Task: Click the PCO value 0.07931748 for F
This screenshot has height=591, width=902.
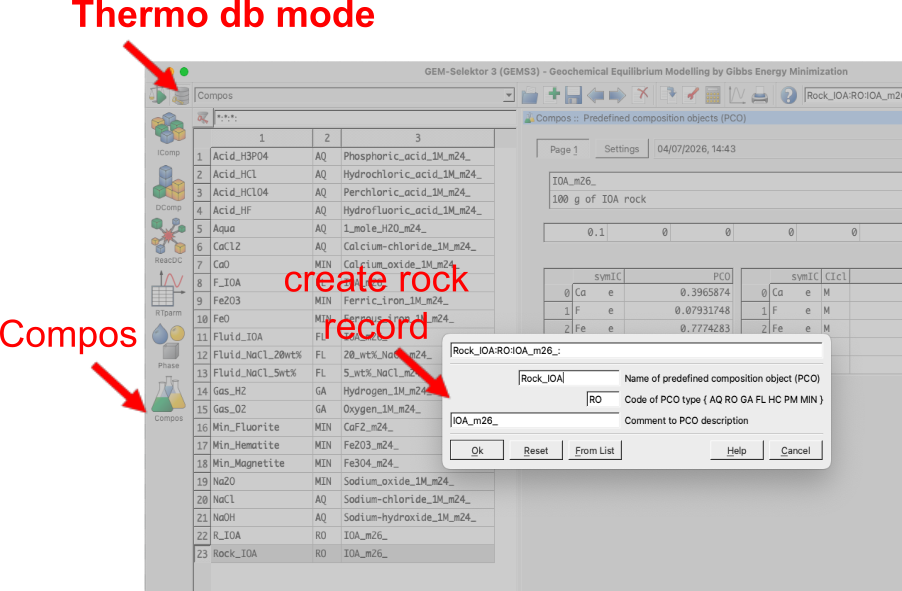Action: [x=678, y=310]
